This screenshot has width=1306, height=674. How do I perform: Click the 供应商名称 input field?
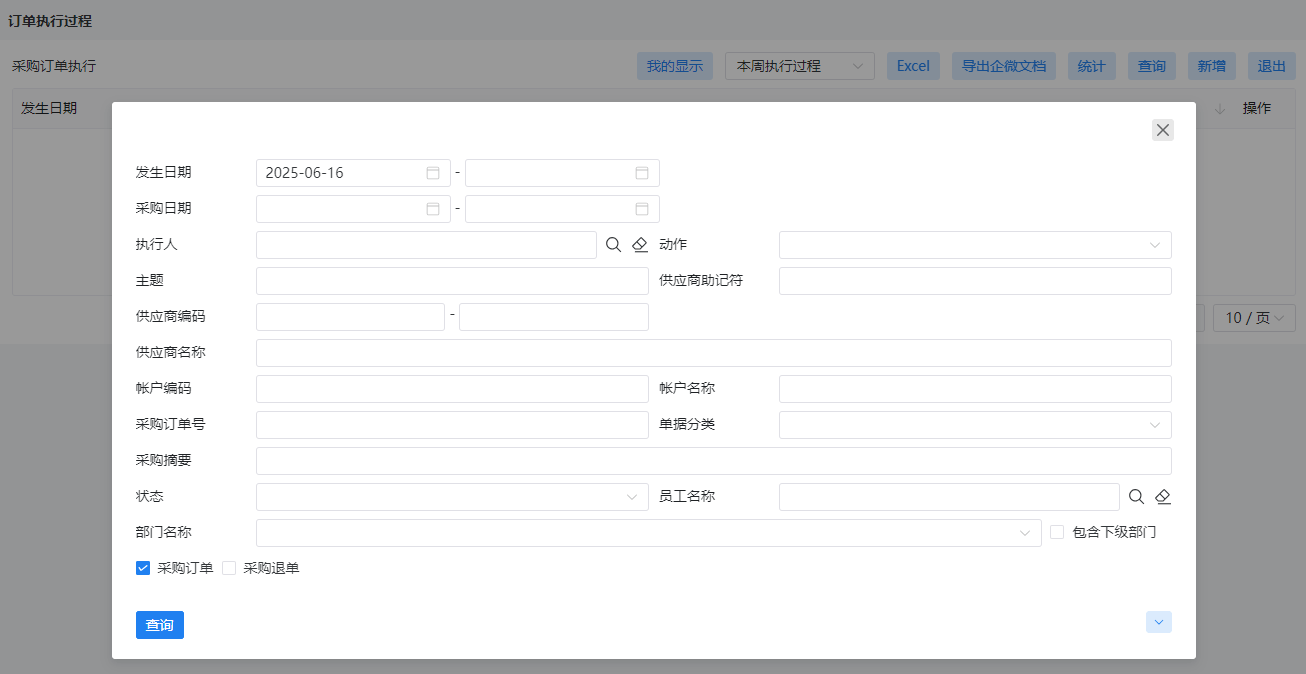[714, 353]
